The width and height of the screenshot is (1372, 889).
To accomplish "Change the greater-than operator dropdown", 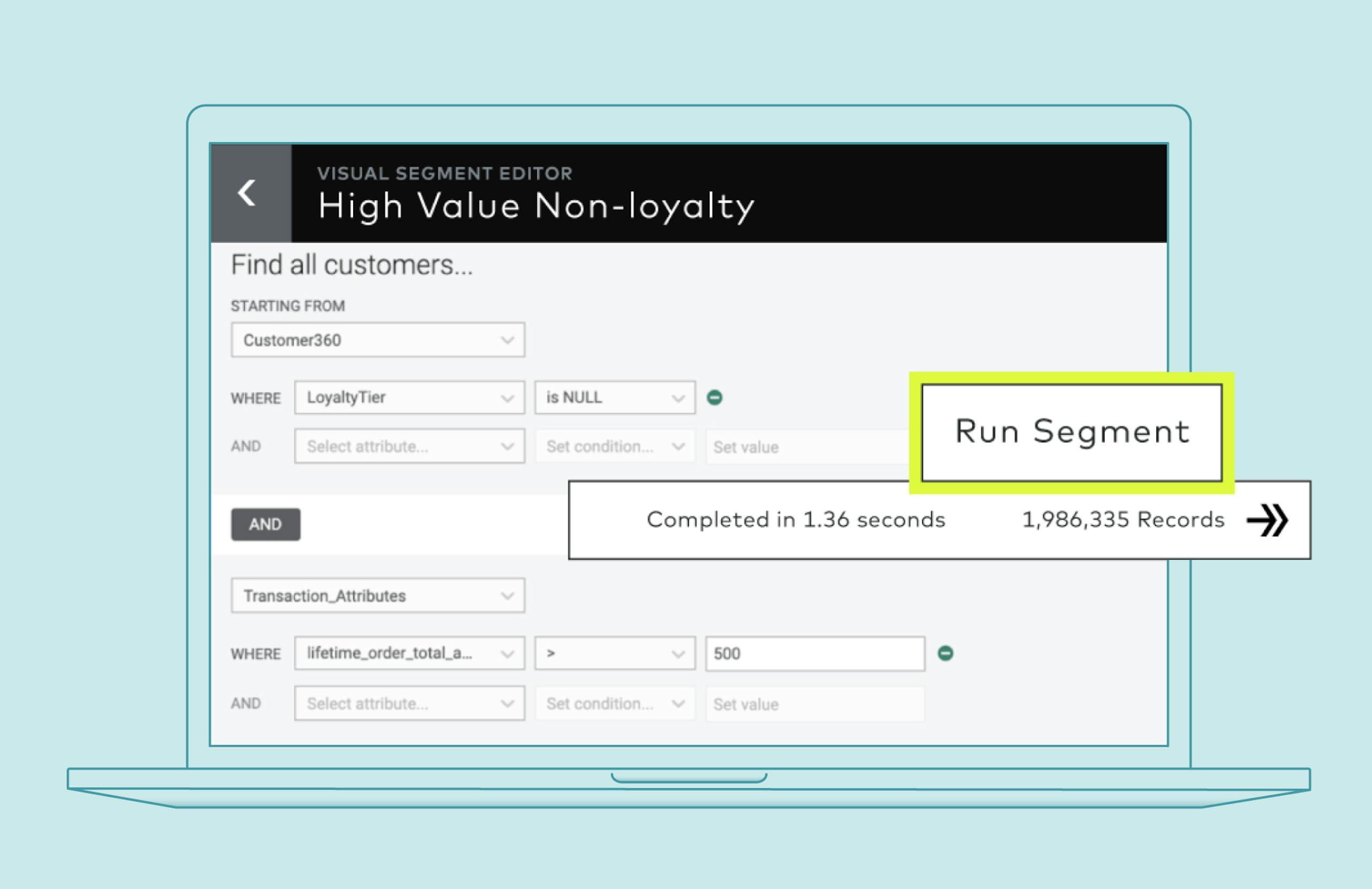I will (x=614, y=653).
